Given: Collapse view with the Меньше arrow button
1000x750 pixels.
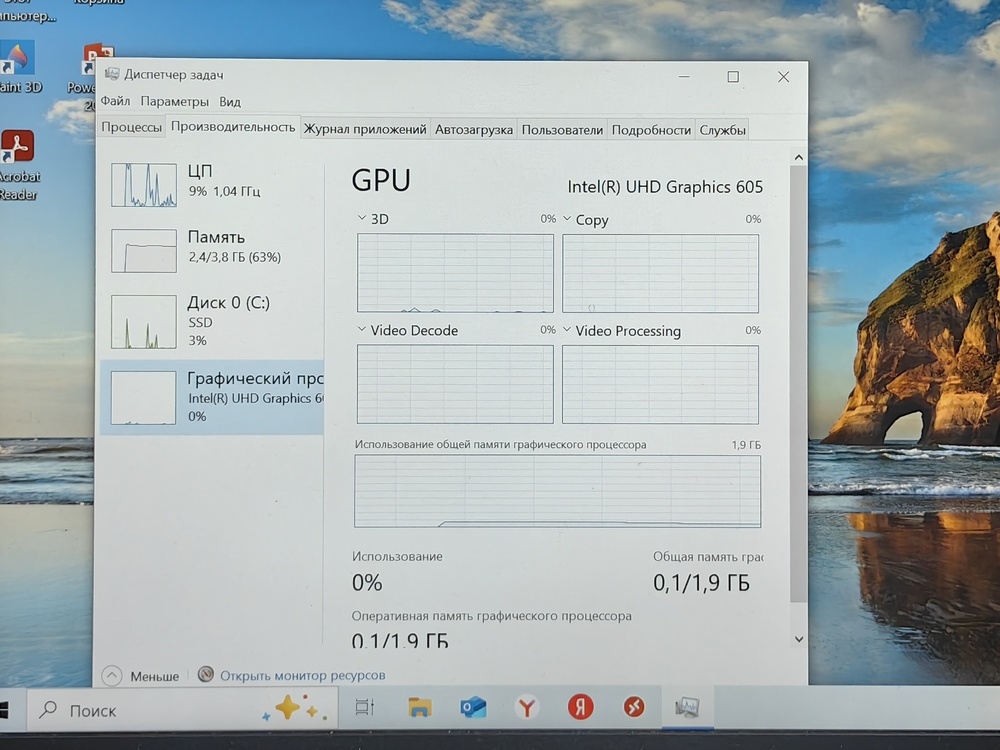Looking at the screenshot, I should pyautogui.click(x=112, y=676).
